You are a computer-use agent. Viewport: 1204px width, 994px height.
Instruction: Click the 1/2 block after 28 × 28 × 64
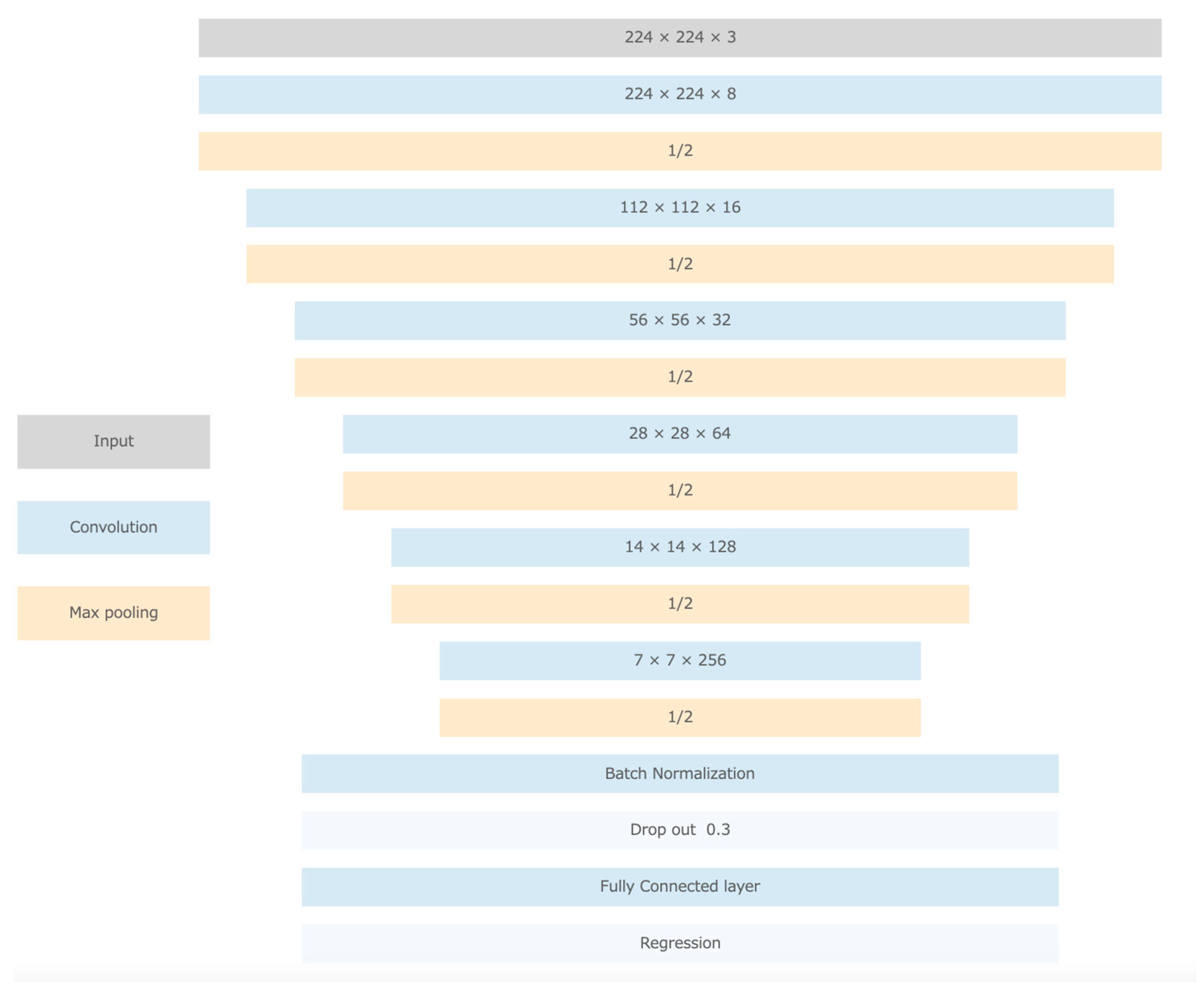tap(679, 491)
